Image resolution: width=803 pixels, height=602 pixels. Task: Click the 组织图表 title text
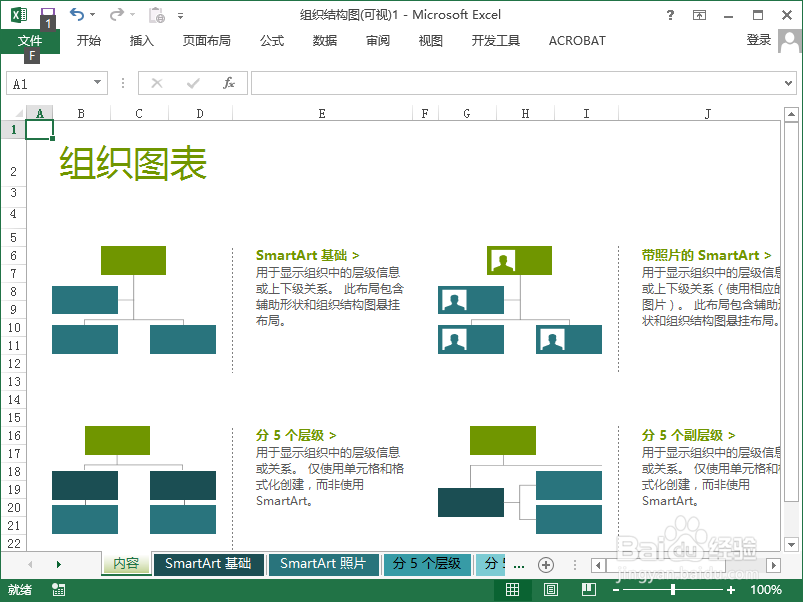point(133,163)
